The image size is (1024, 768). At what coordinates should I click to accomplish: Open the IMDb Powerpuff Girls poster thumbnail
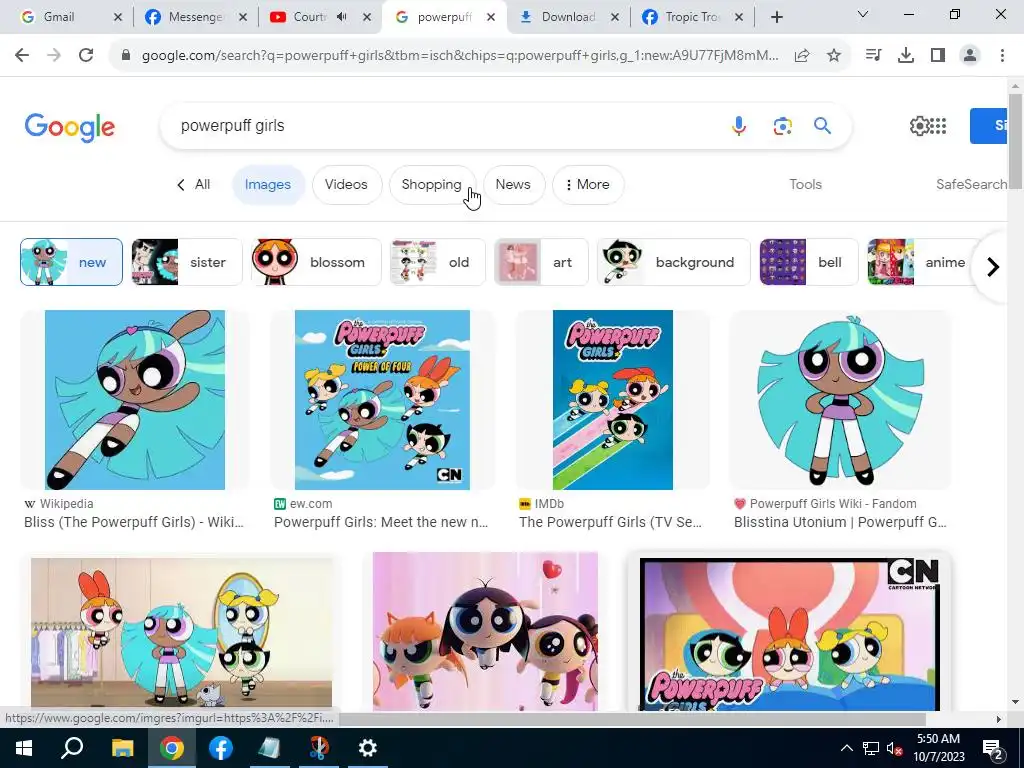coord(613,400)
